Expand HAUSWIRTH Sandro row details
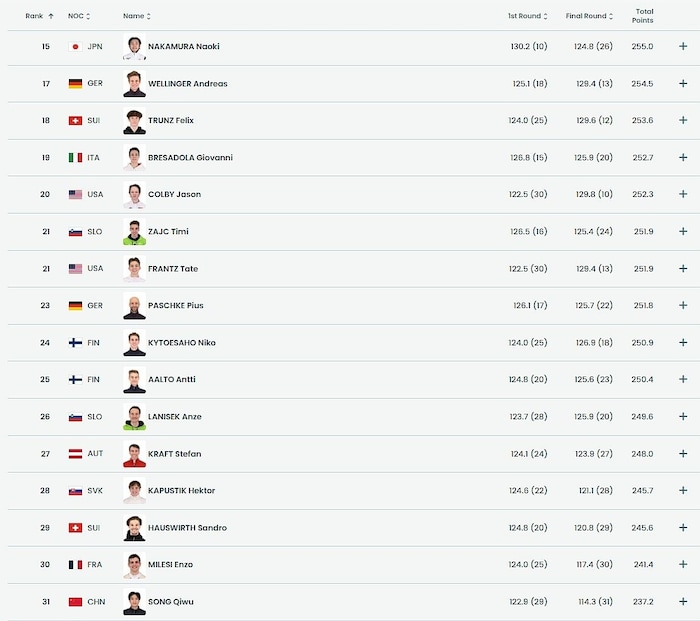 (683, 528)
